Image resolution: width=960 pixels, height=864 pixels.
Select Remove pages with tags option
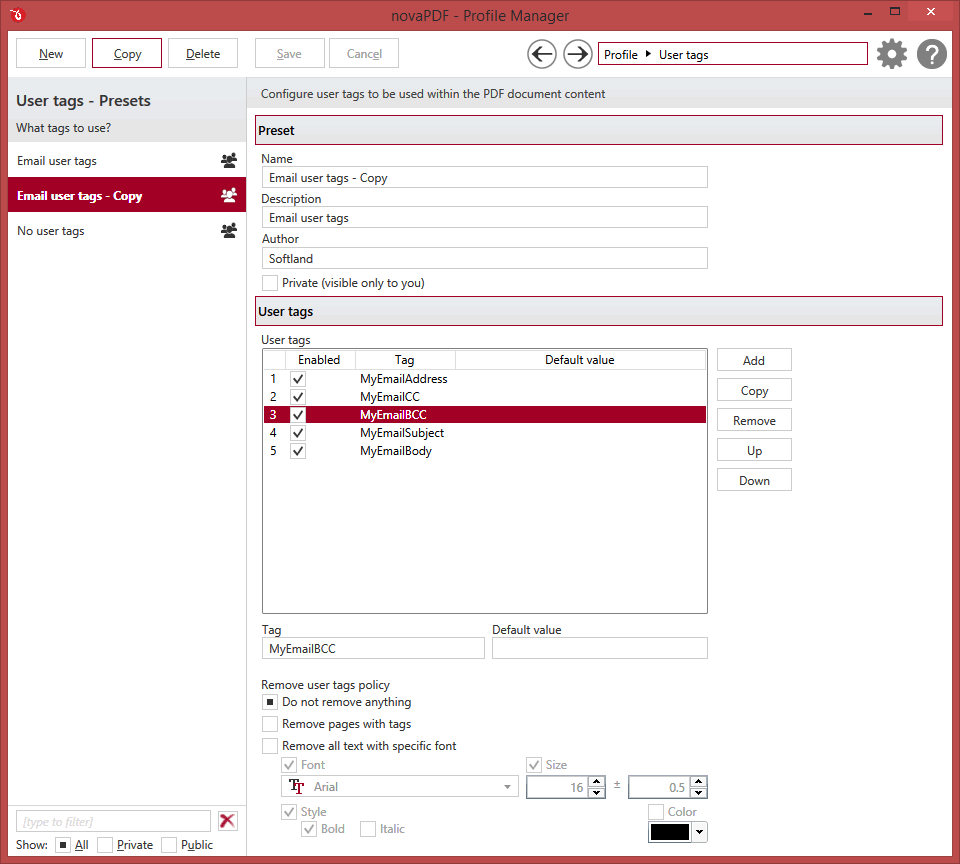[x=269, y=724]
